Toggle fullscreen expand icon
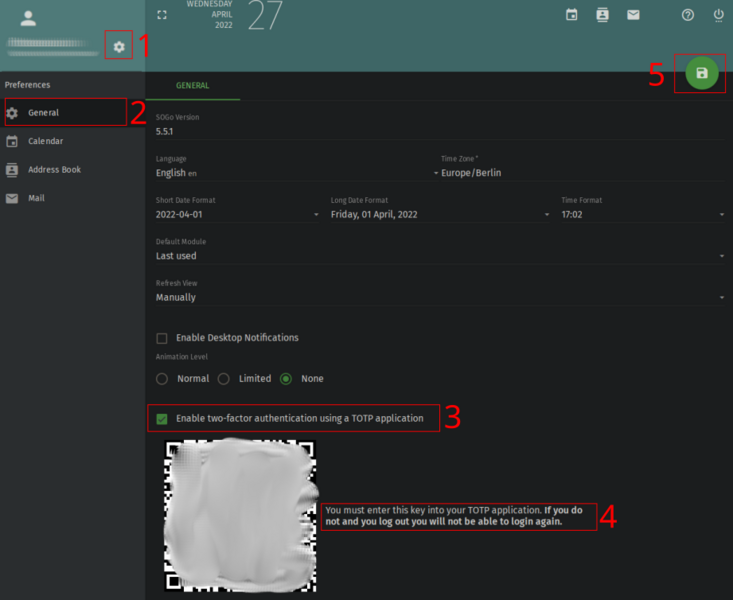Image resolution: width=733 pixels, height=600 pixels. click(162, 15)
